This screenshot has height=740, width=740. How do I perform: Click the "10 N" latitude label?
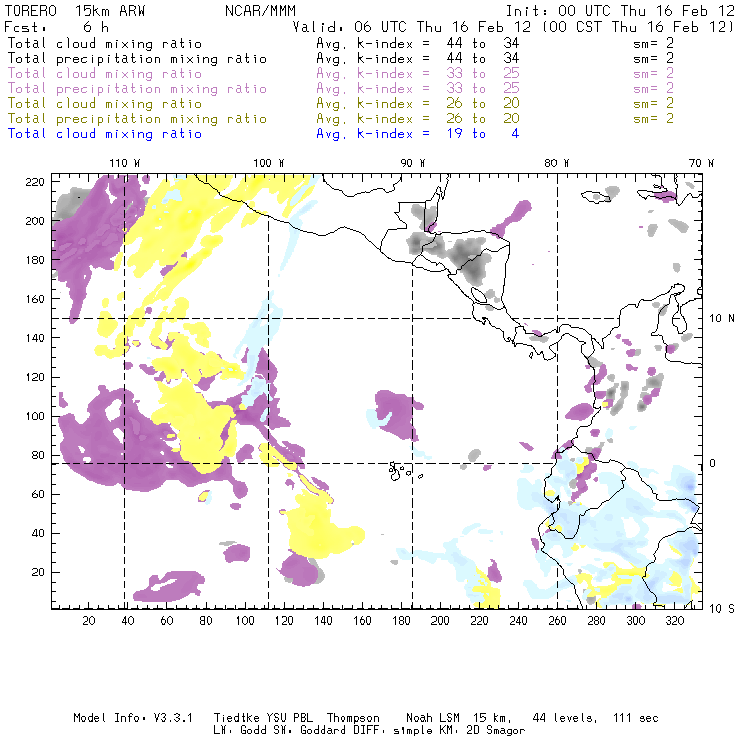click(x=722, y=319)
